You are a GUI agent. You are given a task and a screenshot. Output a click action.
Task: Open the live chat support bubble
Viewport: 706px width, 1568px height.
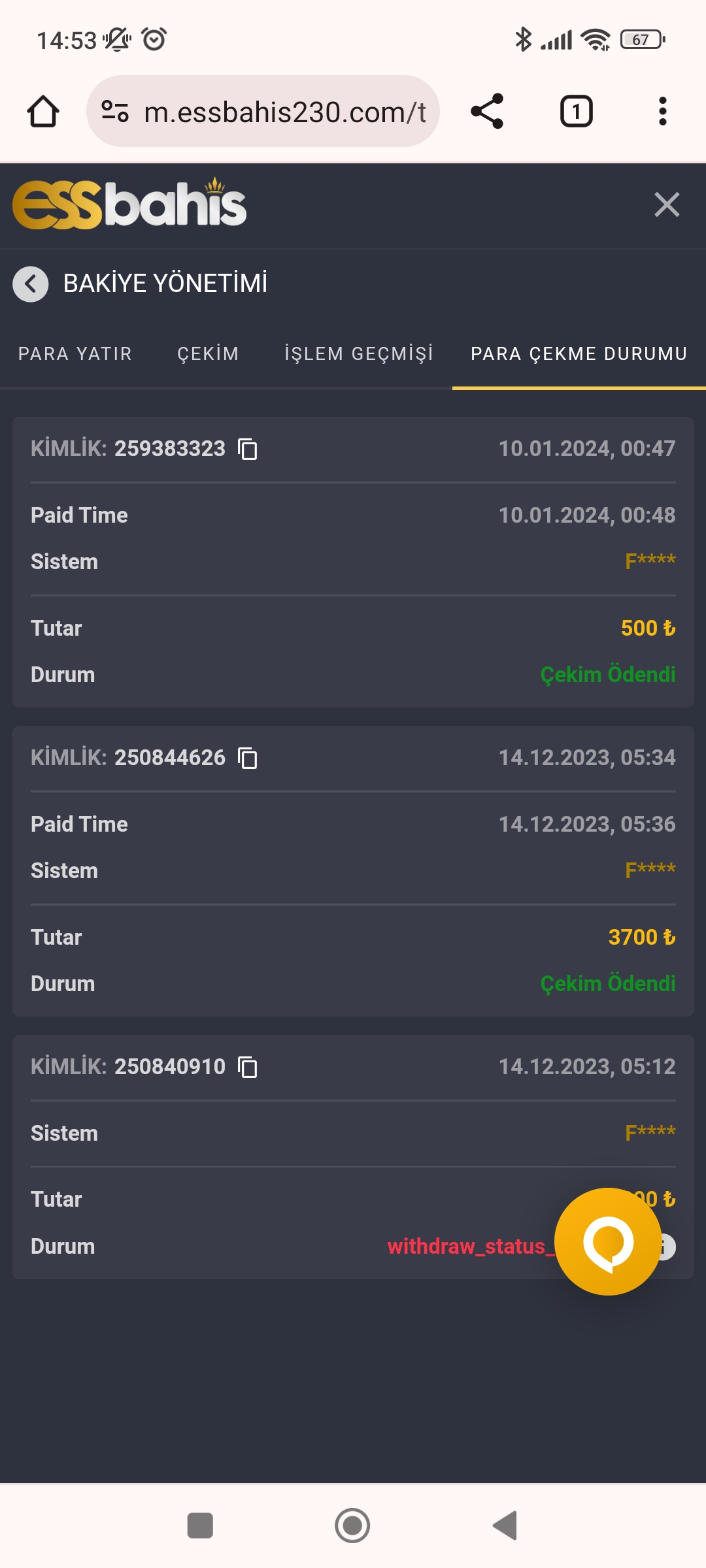pos(608,1241)
